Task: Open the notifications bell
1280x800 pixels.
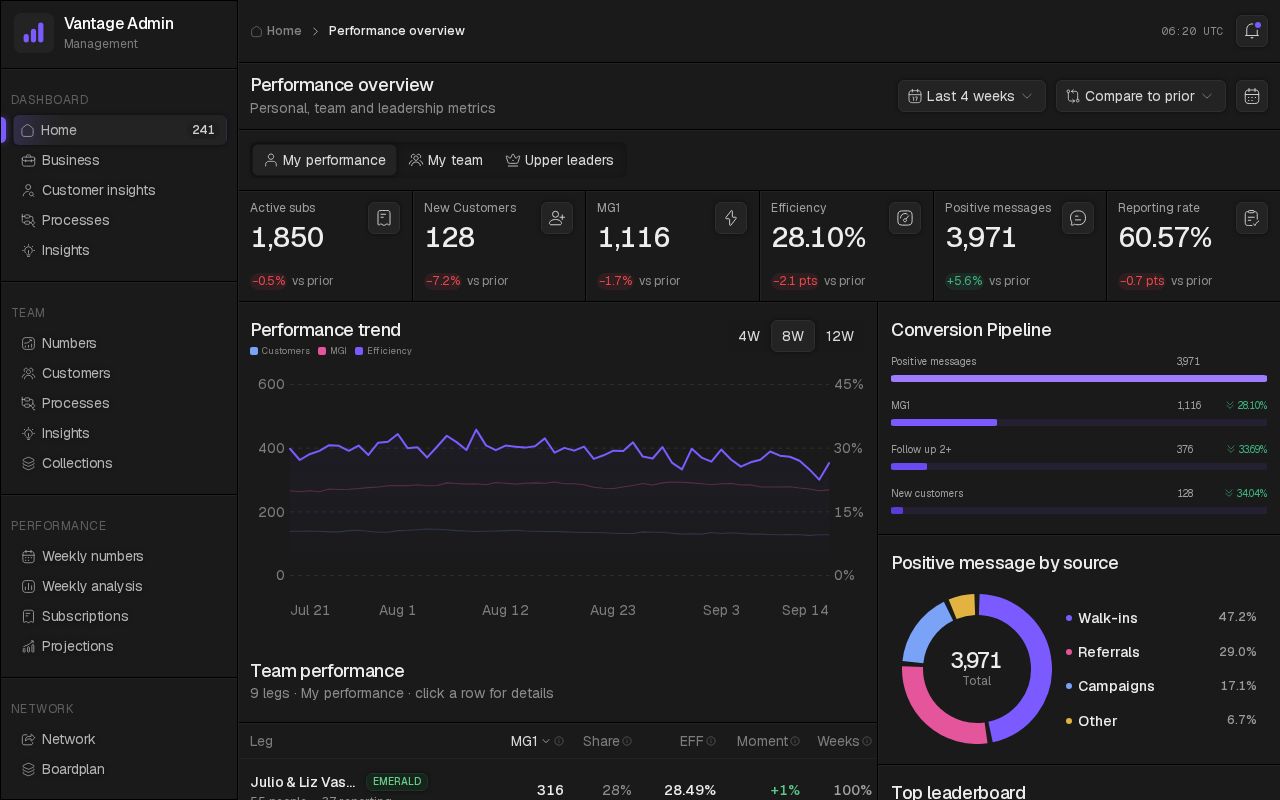Action: (x=1252, y=31)
